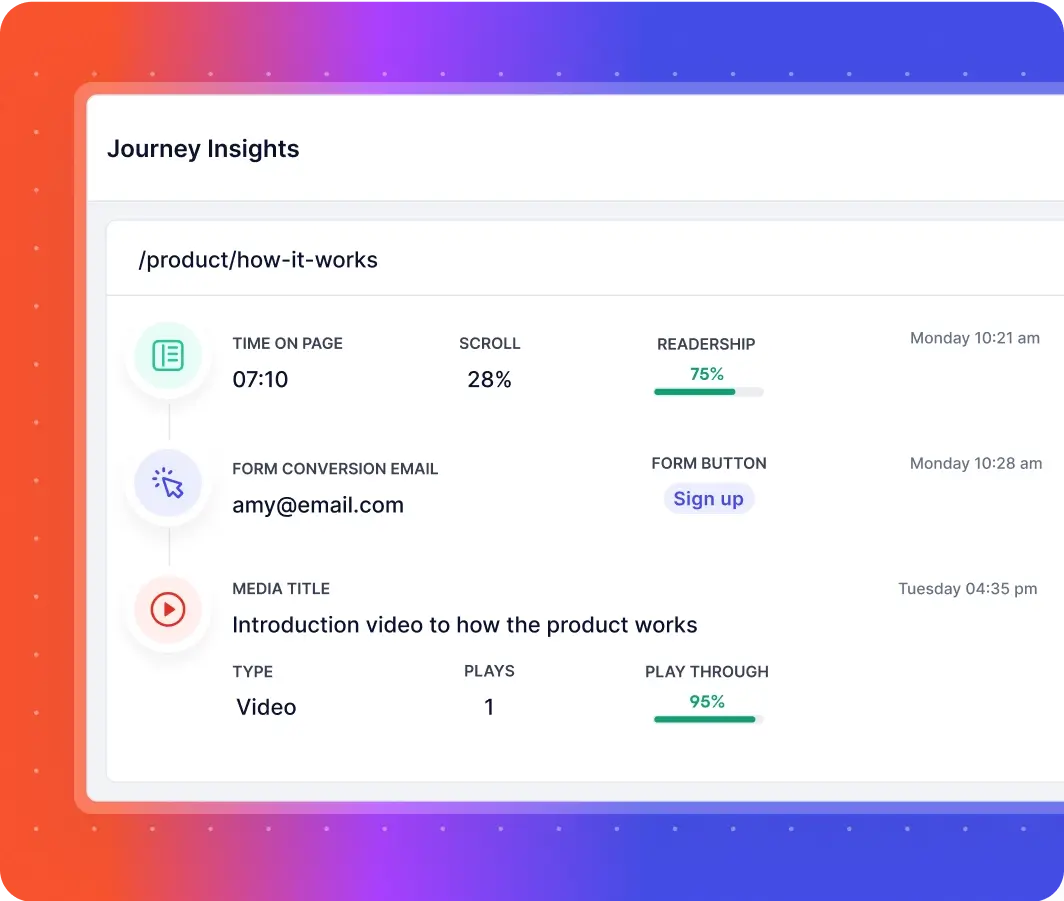Click the 28% scroll value
The height and width of the screenshot is (901, 1064).
pos(489,380)
